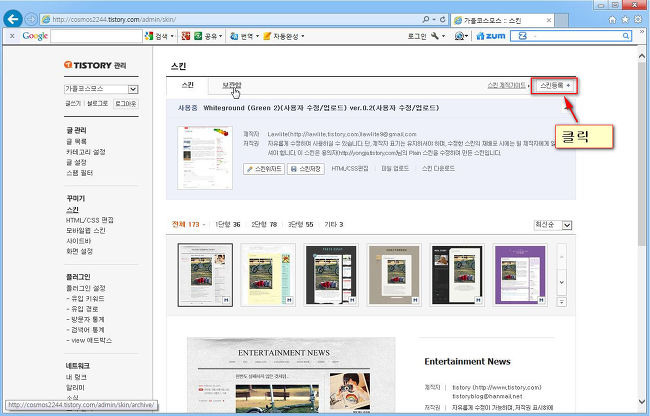This screenshot has height=416, width=650.
Task: Click 로그인 on the Google toolbar
Action: (417, 36)
